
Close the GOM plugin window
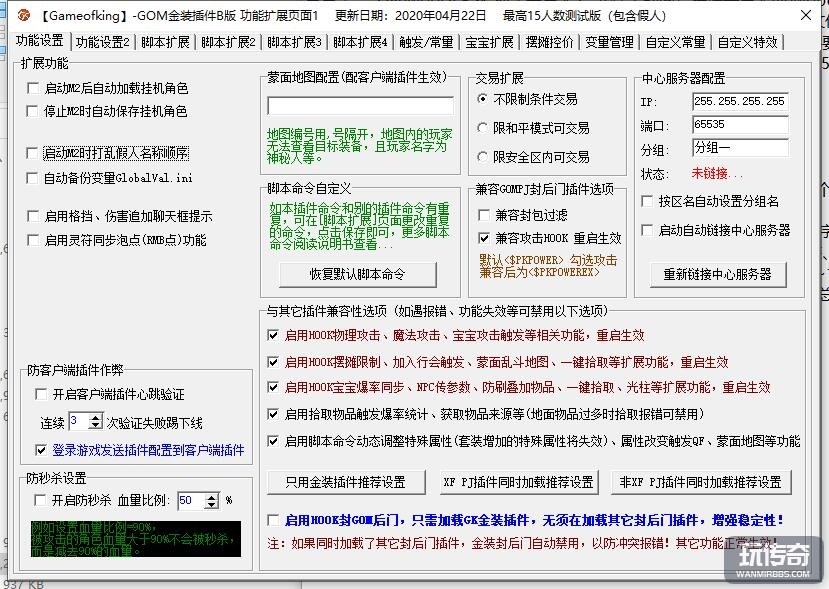click(x=805, y=15)
